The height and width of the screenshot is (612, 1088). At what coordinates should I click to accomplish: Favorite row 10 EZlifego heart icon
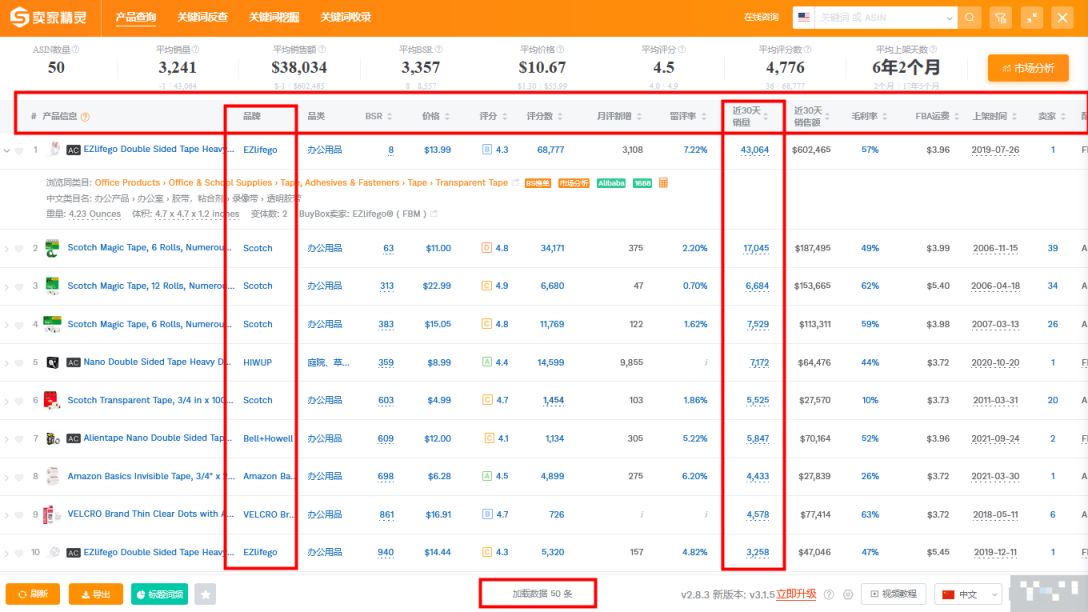[19, 553]
